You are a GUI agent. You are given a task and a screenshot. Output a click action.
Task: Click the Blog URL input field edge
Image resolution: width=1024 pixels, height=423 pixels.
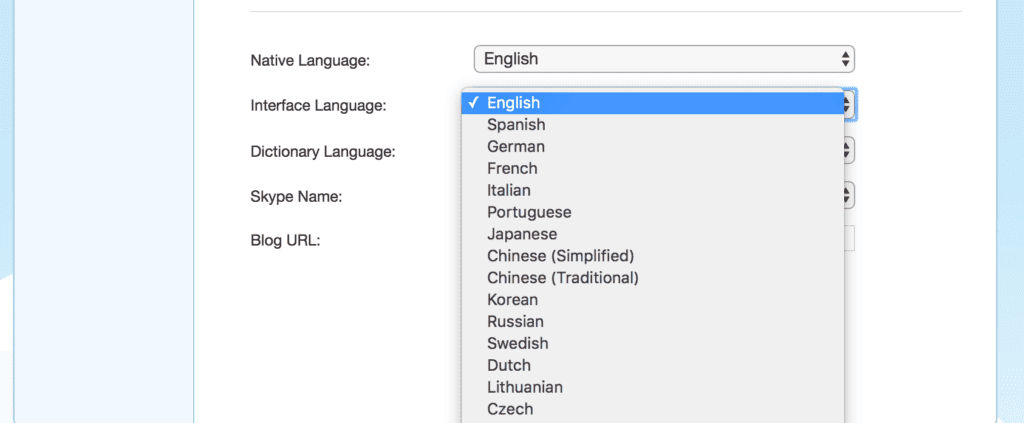(850, 238)
